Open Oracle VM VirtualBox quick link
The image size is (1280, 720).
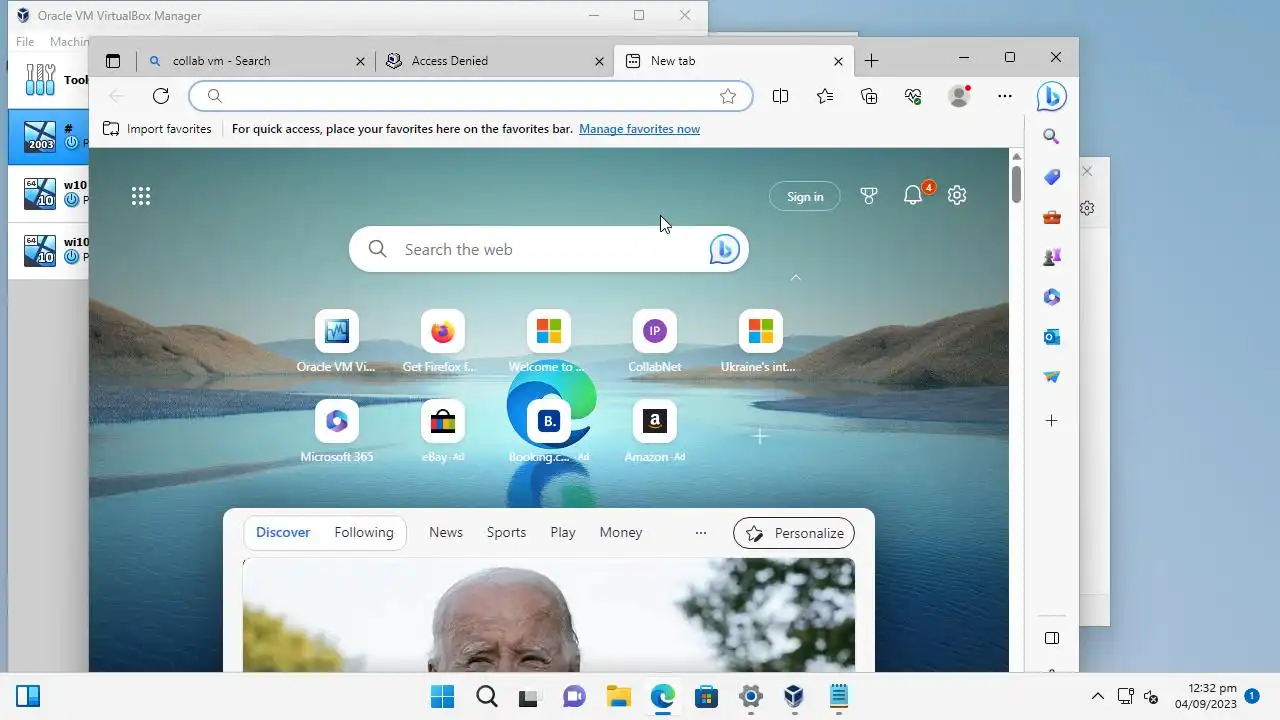click(x=336, y=342)
